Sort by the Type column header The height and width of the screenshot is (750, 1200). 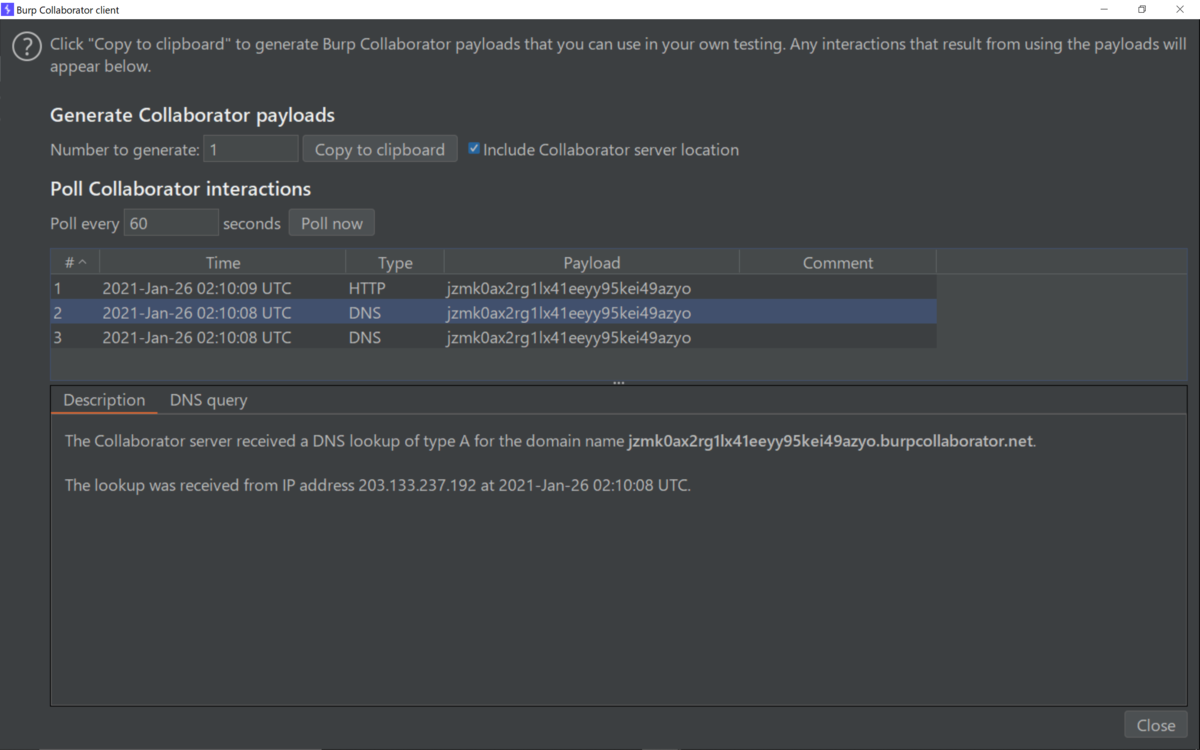pyautogui.click(x=395, y=262)
